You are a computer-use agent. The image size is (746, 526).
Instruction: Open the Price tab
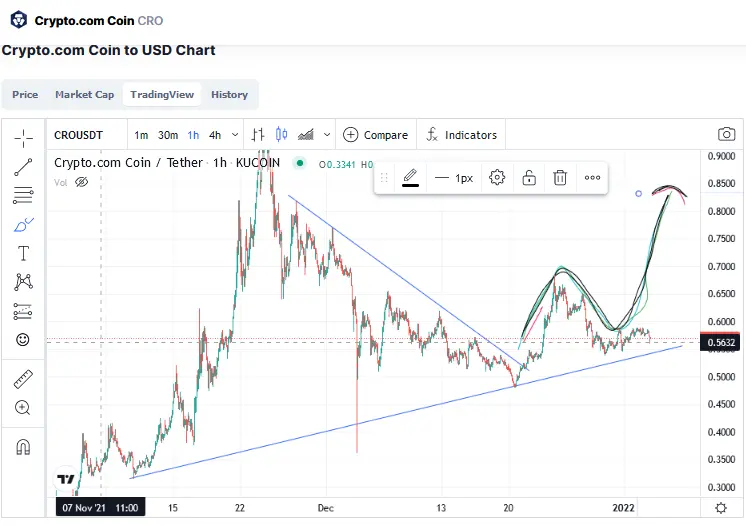coord(25,95)
